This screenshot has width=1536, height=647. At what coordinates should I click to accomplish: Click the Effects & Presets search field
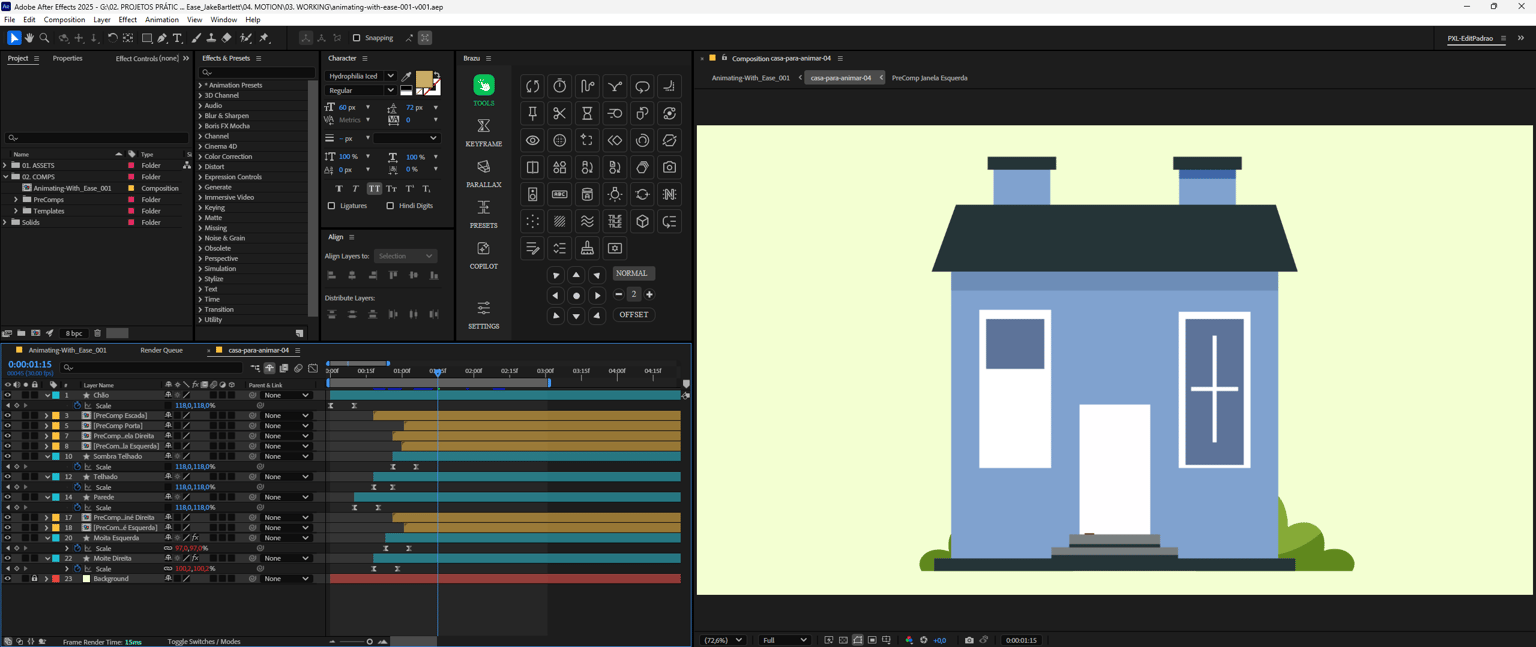click(x=255, y=72)
